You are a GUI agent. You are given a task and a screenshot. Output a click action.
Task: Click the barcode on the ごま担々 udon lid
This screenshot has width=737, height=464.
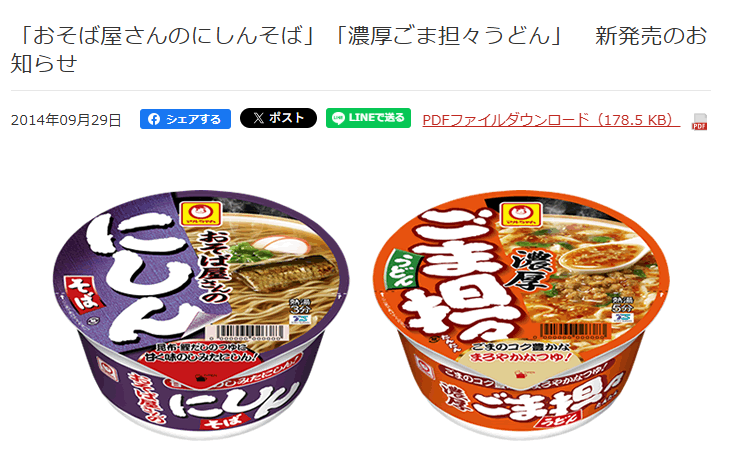[x=575, y=331]
